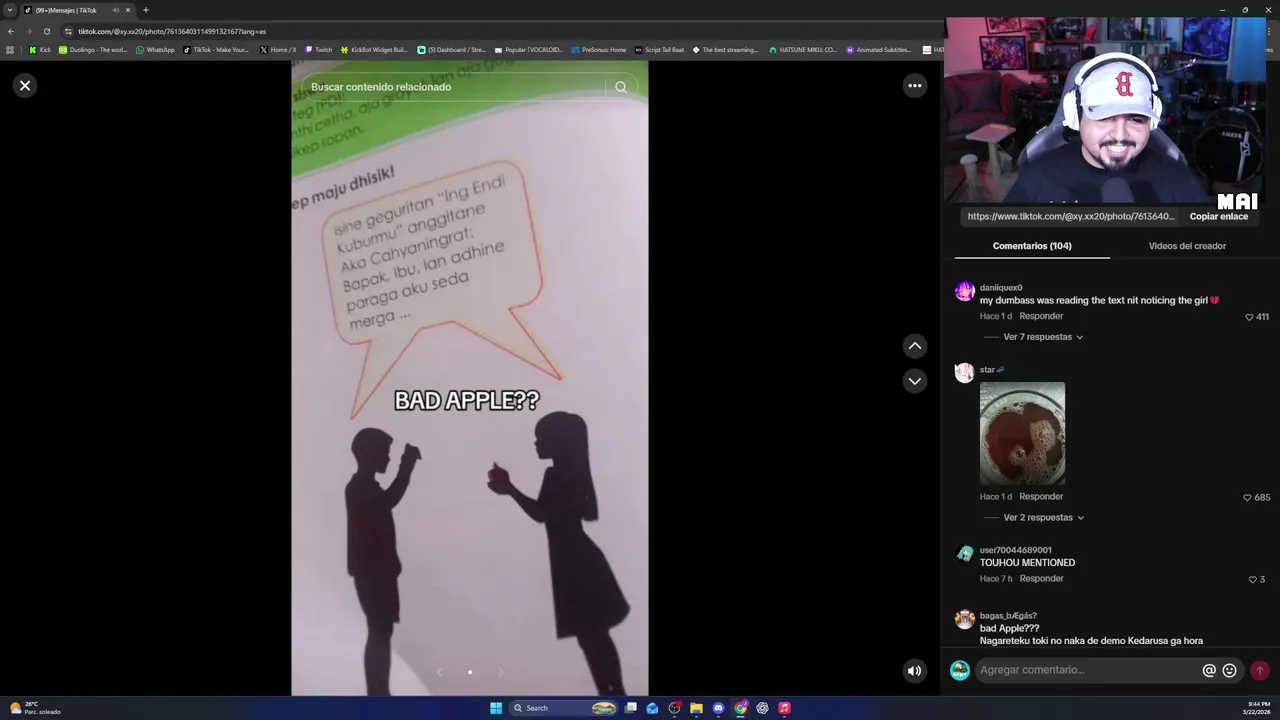
Task: Post comment with red arrow button
Action: point(1260,671)
